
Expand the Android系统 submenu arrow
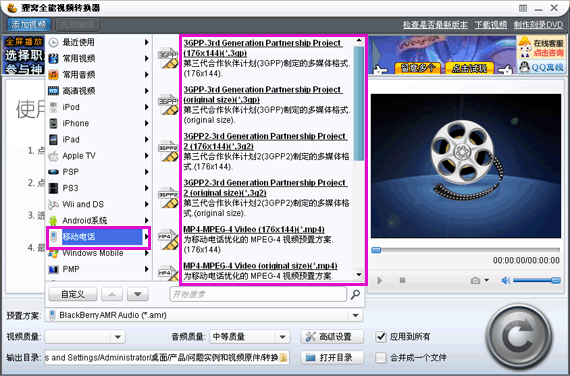click(x=146, y=220)
